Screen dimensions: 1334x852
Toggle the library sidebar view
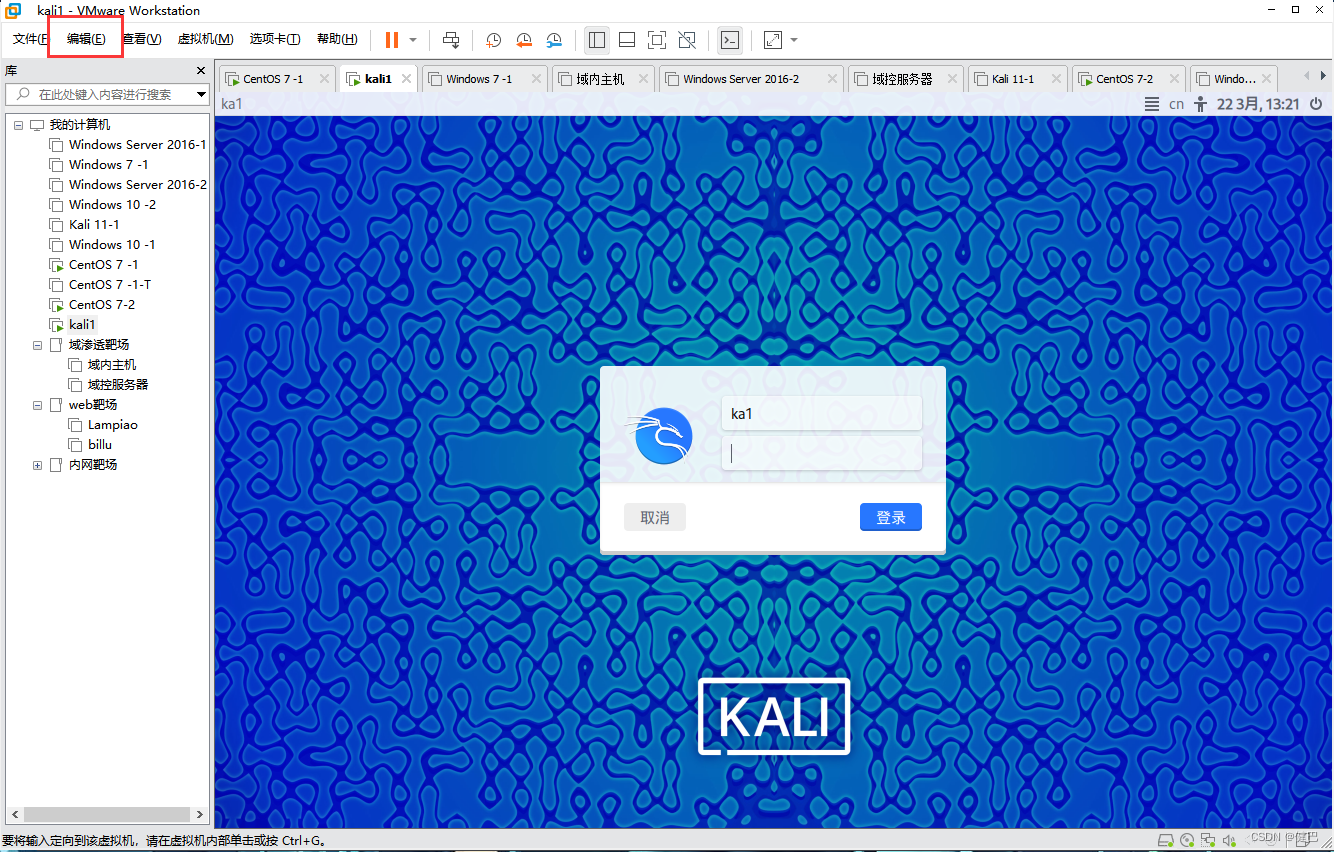597,40
